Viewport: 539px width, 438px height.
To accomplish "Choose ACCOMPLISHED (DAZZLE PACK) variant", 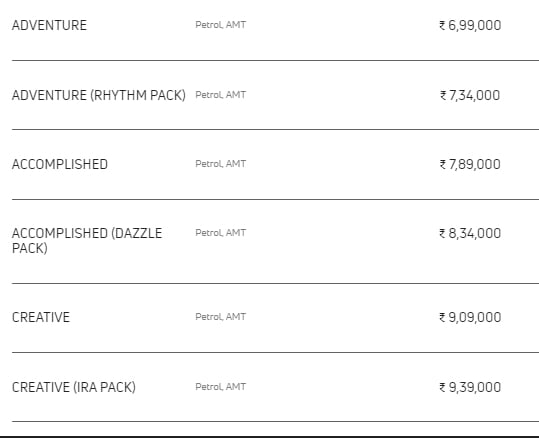I will 87,241.
